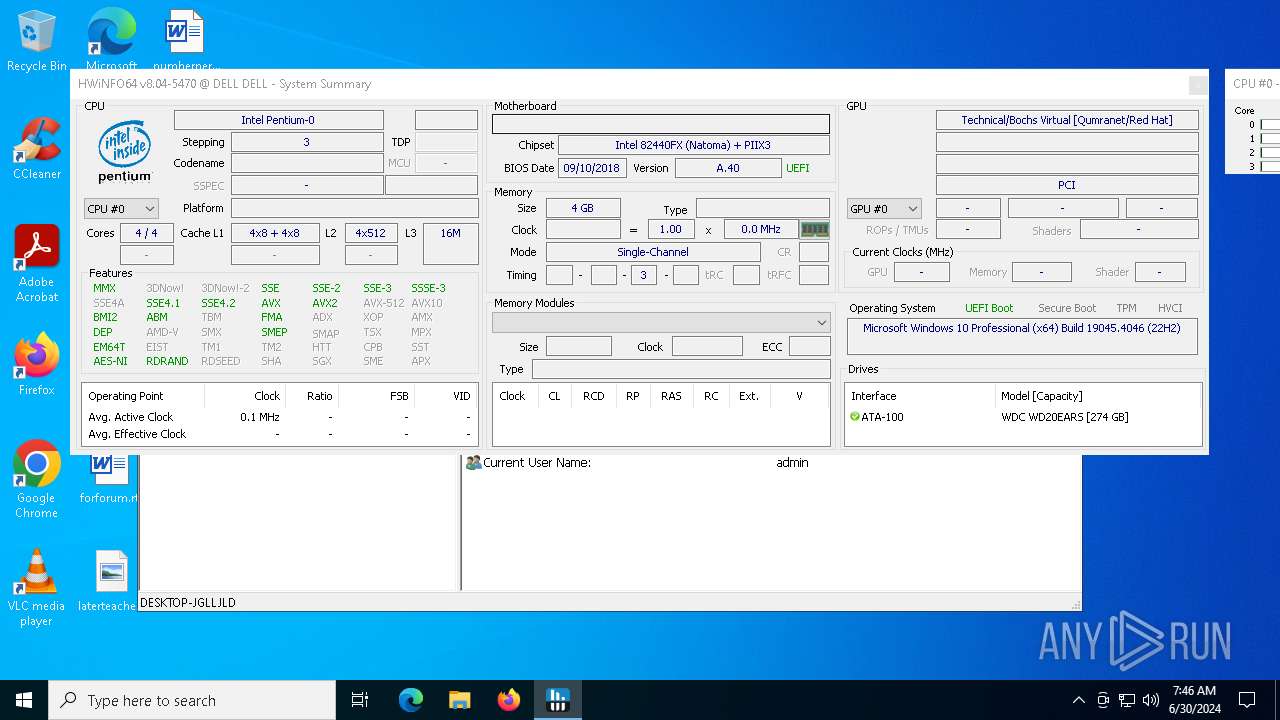Screen dimensions: 1280x720
Task: Click the Interface column header in Drives
Action: pyautogui.click(x=873, y=396)
